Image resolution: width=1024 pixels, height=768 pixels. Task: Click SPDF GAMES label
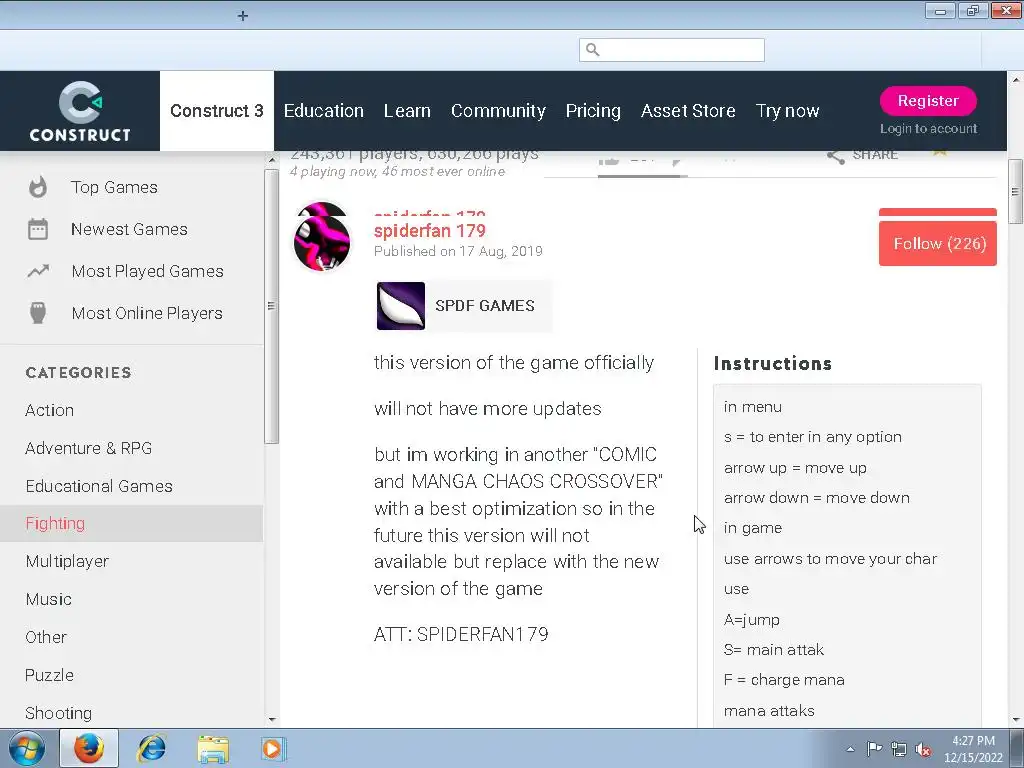[485, 306]
